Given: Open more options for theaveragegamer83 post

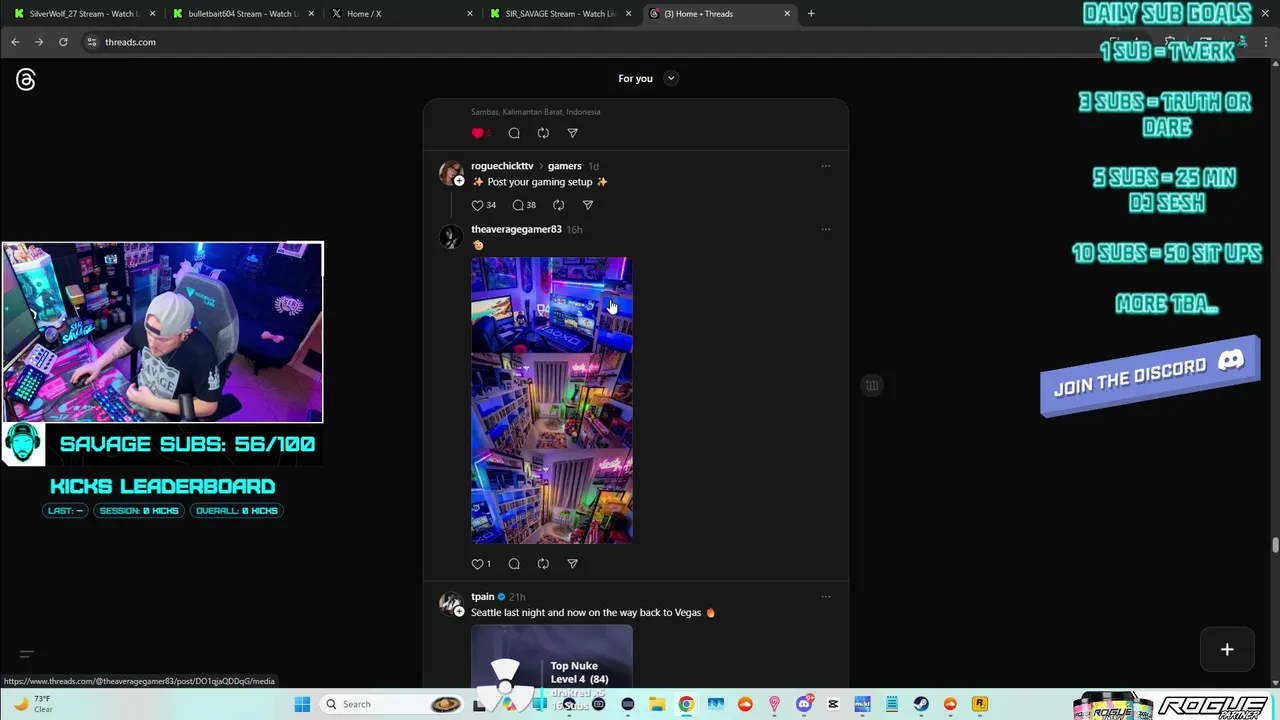Looking at the screenshot, I should 825,229.
